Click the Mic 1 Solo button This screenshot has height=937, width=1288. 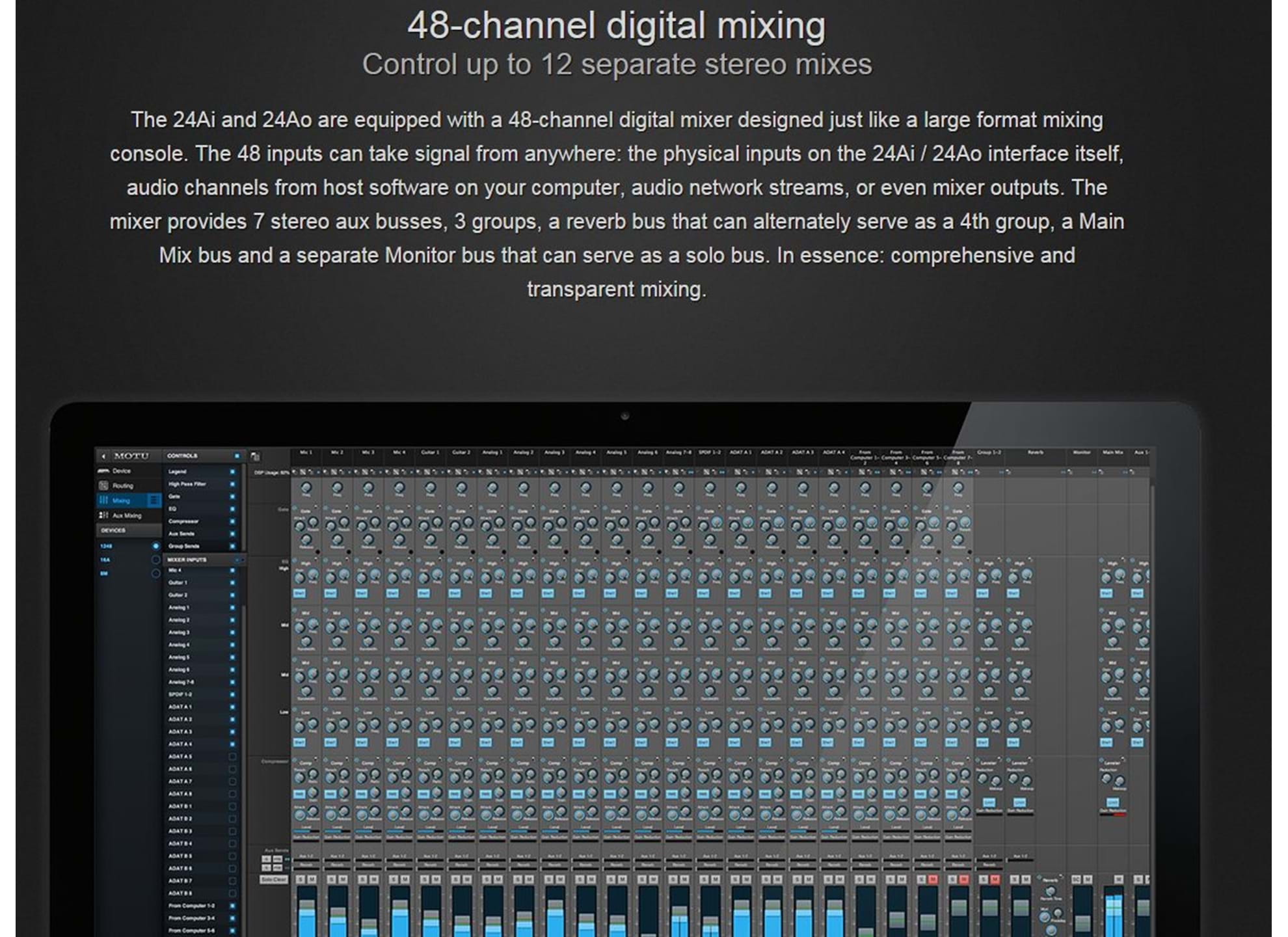click(x=301, y=879)
